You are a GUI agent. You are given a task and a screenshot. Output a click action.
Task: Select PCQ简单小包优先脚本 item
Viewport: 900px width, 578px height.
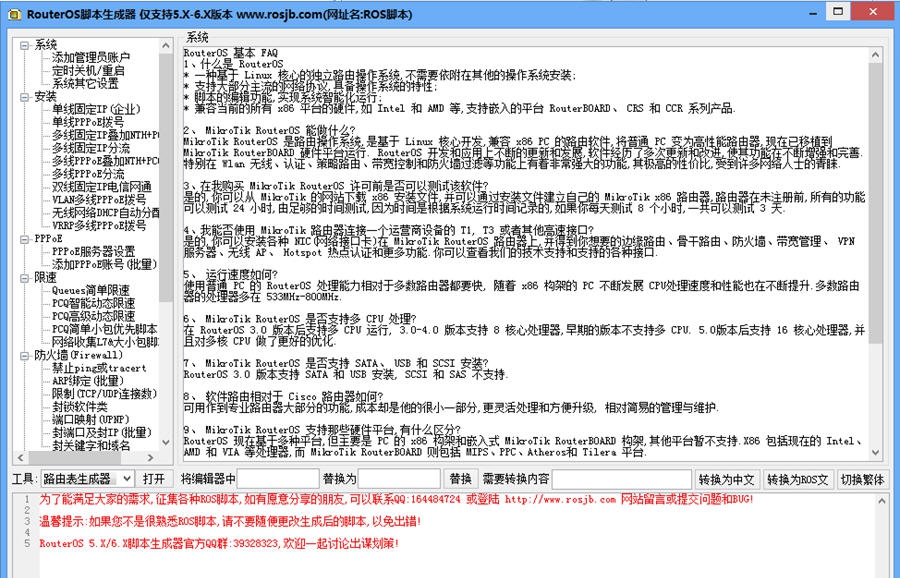pyautogui.click(x=104, y=329)
